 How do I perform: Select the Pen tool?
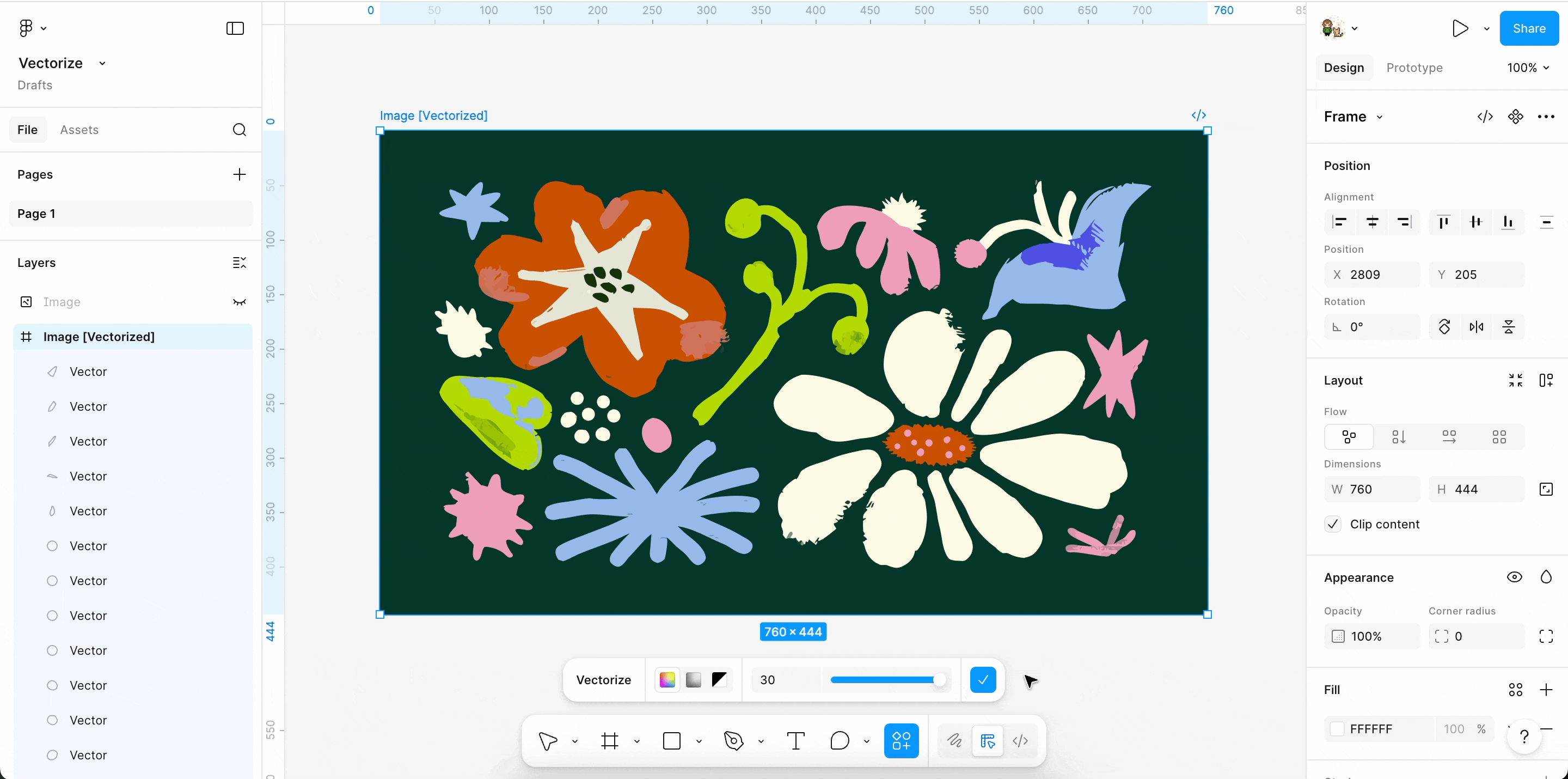[x=733, y=741]
